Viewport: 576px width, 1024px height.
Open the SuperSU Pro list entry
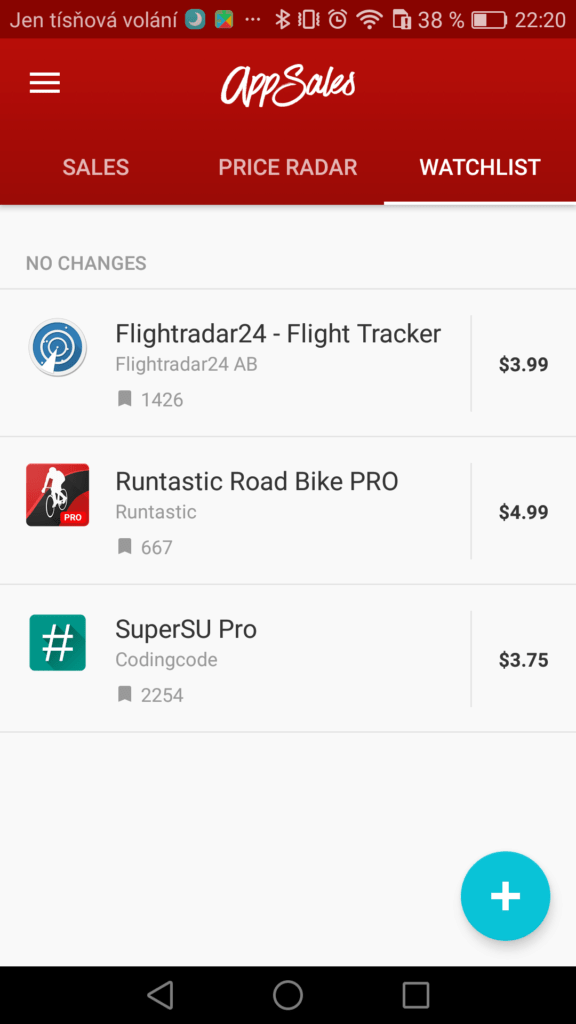(288, 658)
